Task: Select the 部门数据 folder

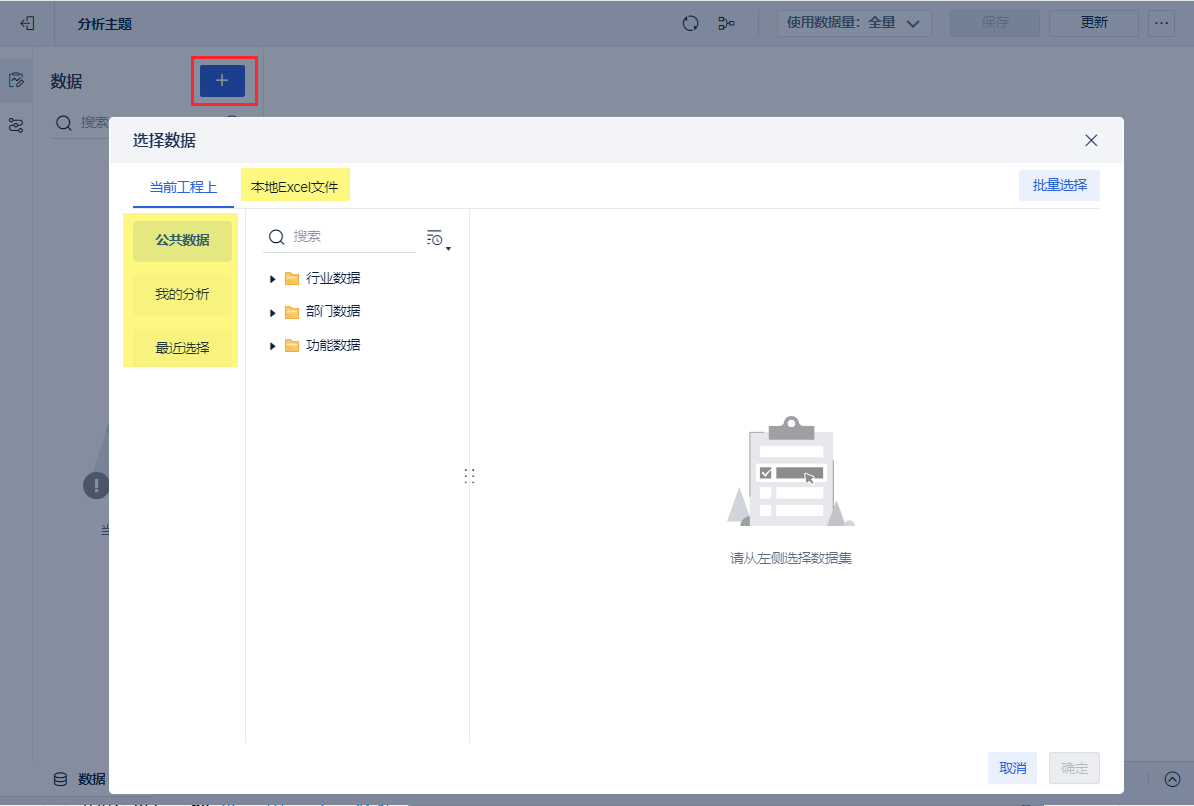Action: (x=322, y=311)
